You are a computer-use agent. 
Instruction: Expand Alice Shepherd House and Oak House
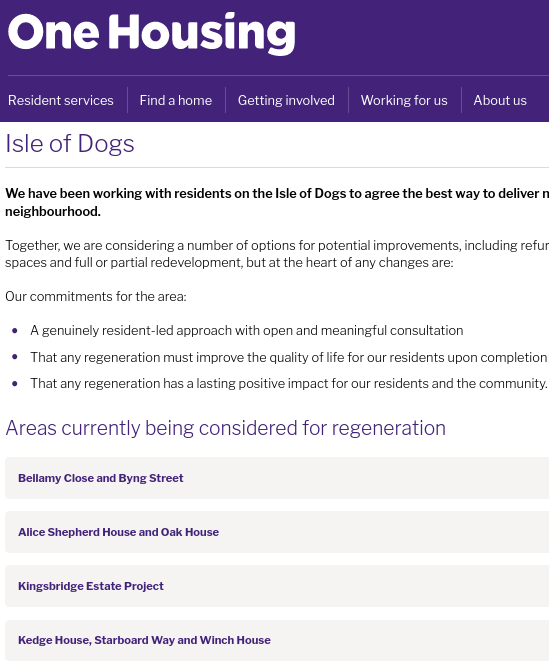pyautogui.click(x=277, y=532)
